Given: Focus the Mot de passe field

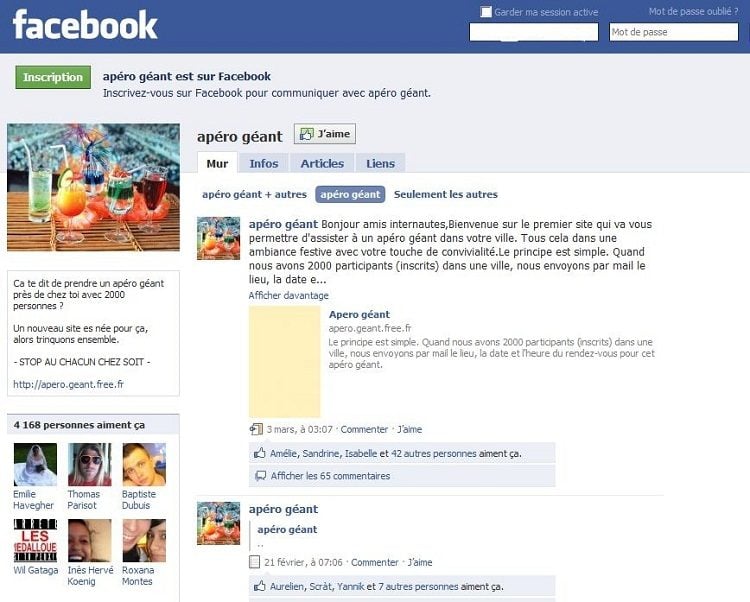Looking at the screenshot, I should click(673, 32).
